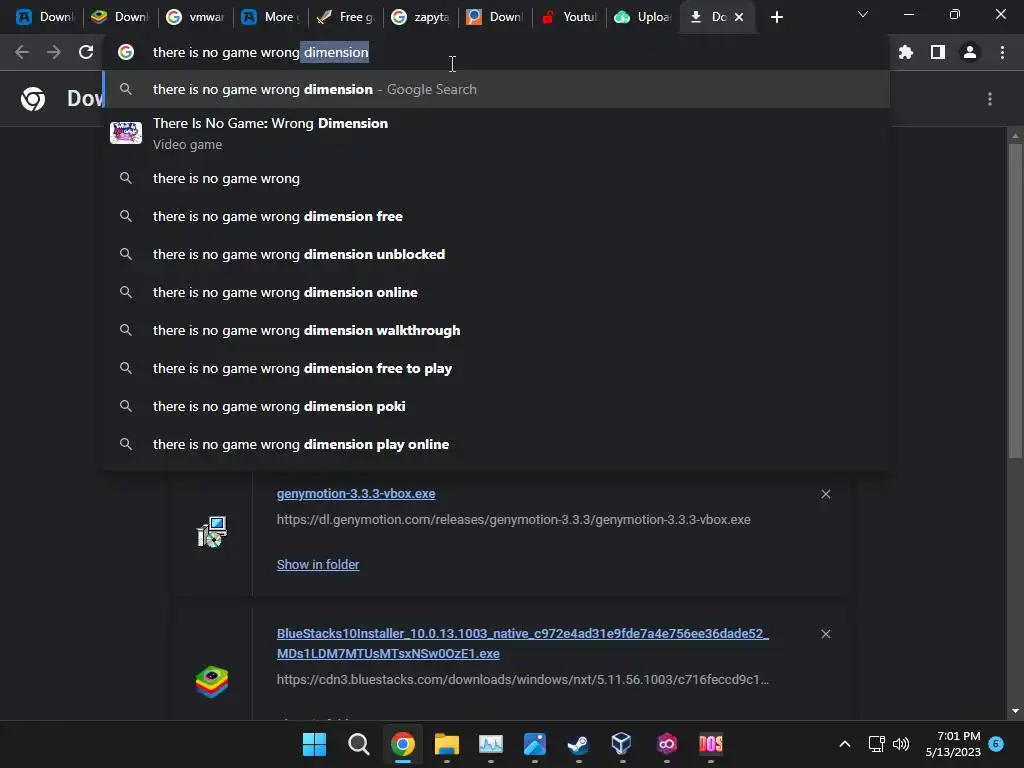
Task: Switch to the Upload tab
Action: 645,17
